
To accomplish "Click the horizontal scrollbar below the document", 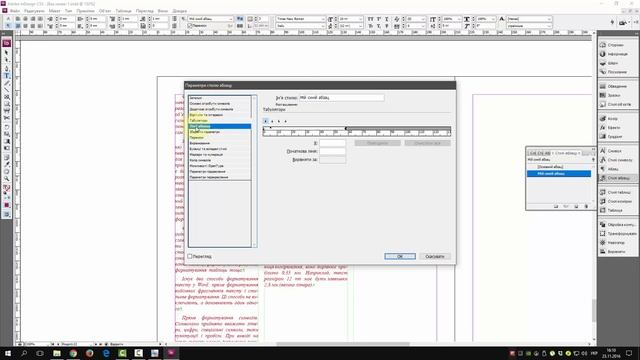I will coord(343,344).
